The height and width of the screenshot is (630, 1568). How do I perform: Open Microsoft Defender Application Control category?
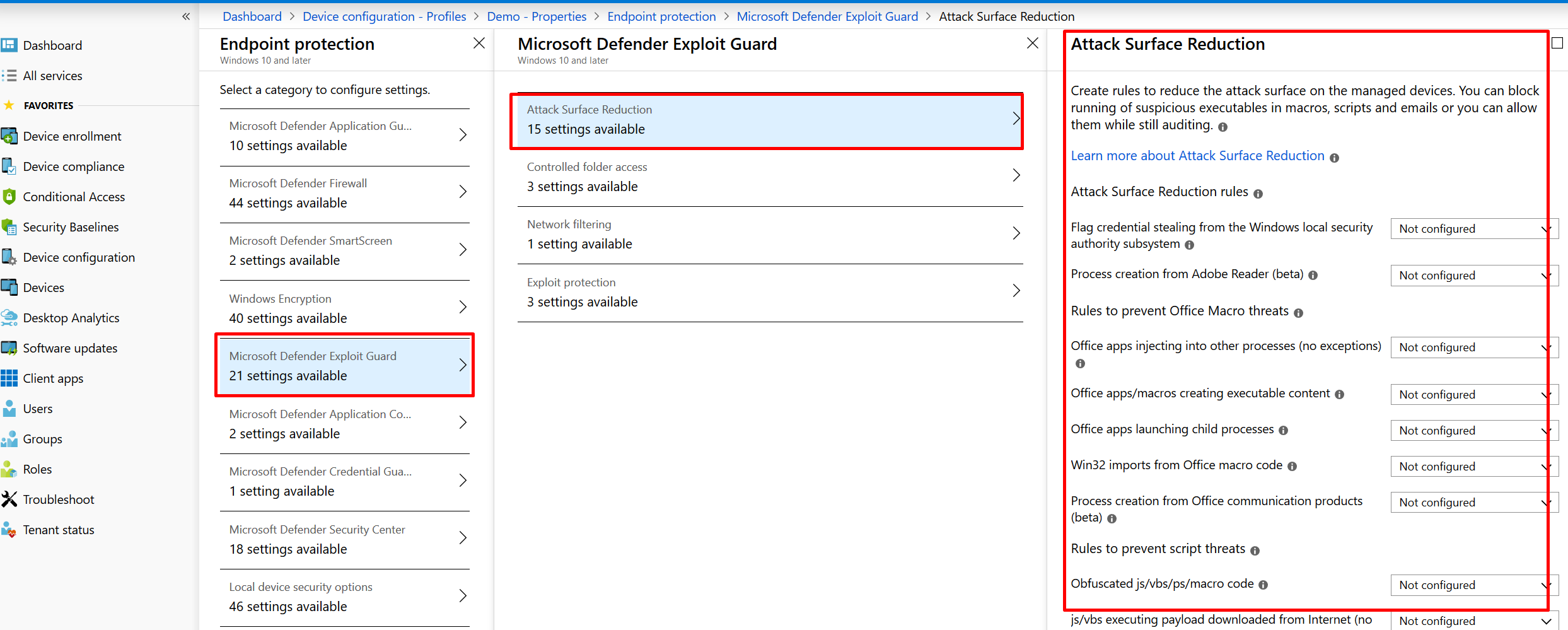(x=345, y=424)
